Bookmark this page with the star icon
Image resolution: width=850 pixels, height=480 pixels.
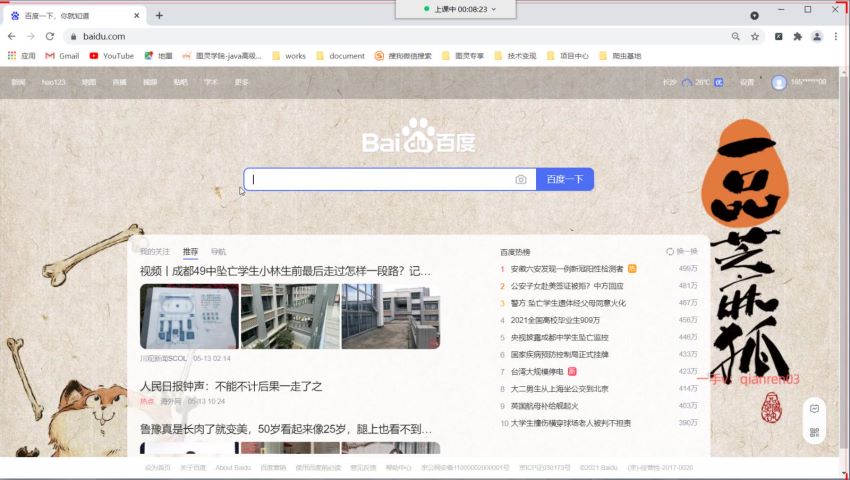point(755,36)
